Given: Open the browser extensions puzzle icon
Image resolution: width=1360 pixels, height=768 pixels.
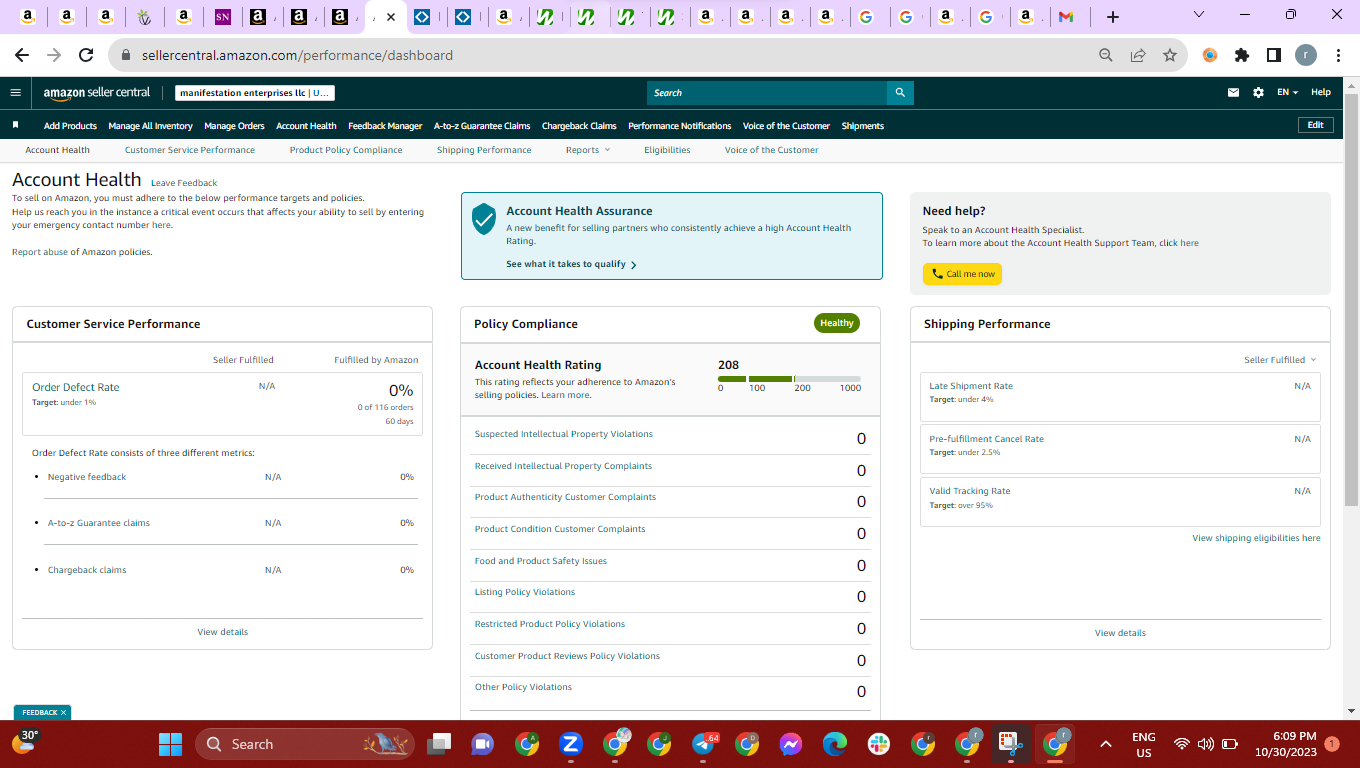Looking at the screenshot, I should [1242, 55].
